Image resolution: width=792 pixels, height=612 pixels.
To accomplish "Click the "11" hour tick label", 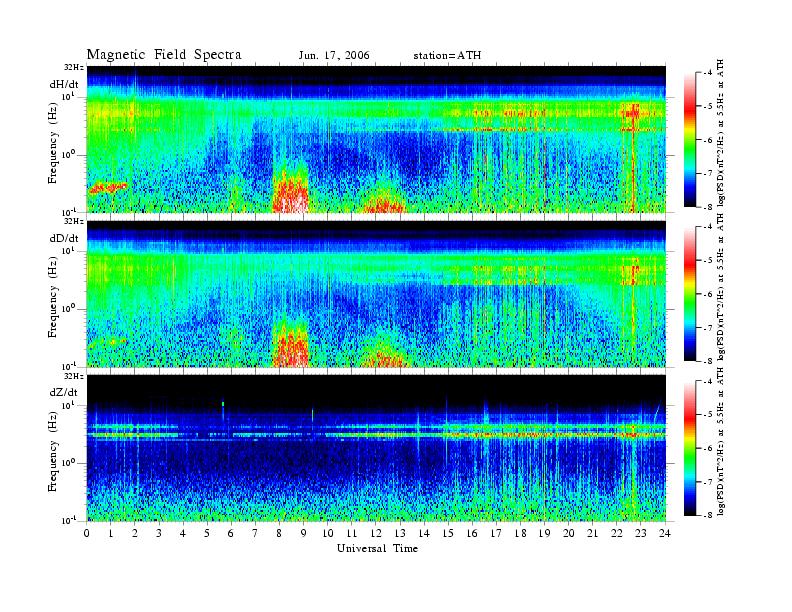I will 352,533.
